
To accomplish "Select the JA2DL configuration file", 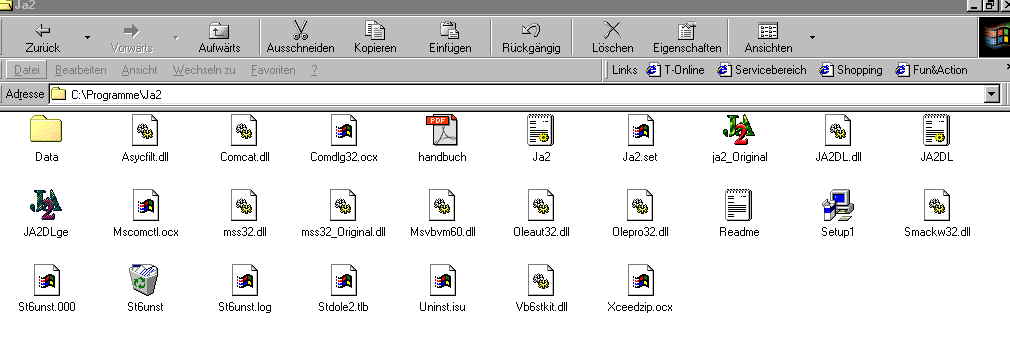I will point(937,138).
